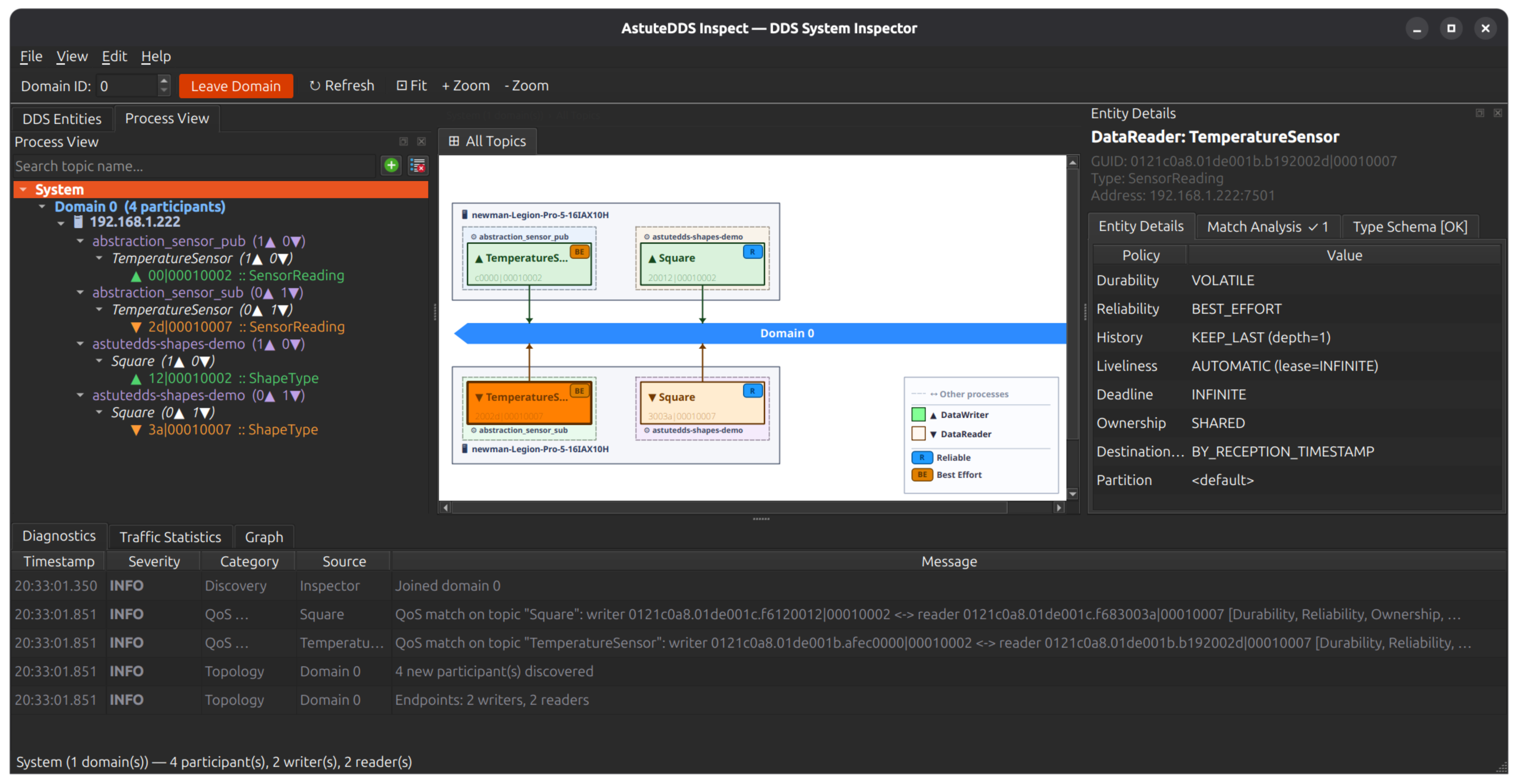This screenshot has width=1518, height=784.
Task: Collapse TemperatureSensor topic under abstraction_sensor_sub
Action: (x=99, y=309)
